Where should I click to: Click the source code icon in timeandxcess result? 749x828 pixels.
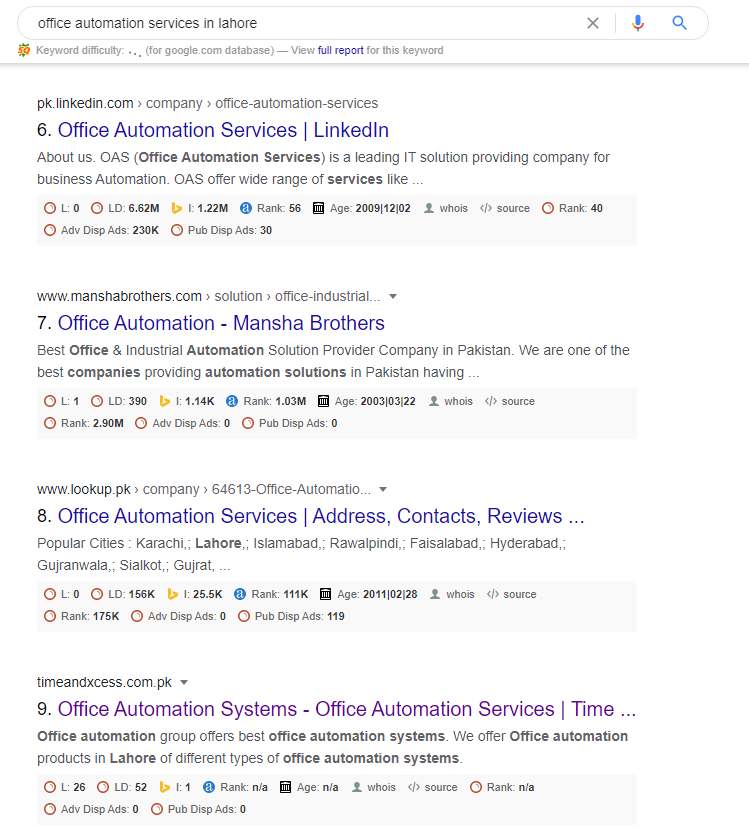[414, 787]
